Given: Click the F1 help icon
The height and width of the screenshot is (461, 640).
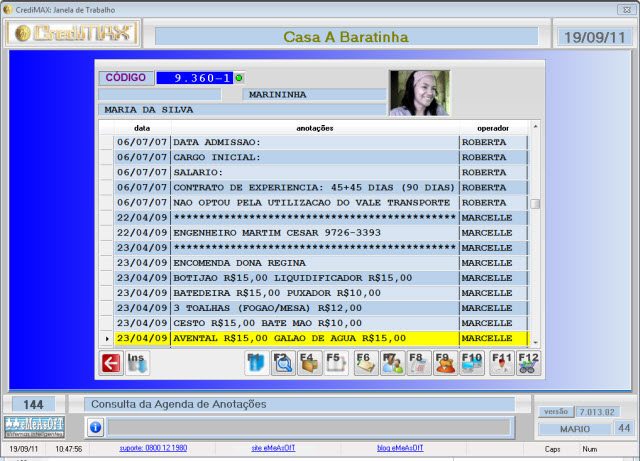Looking at the screenshot, I should pos(256,363).
